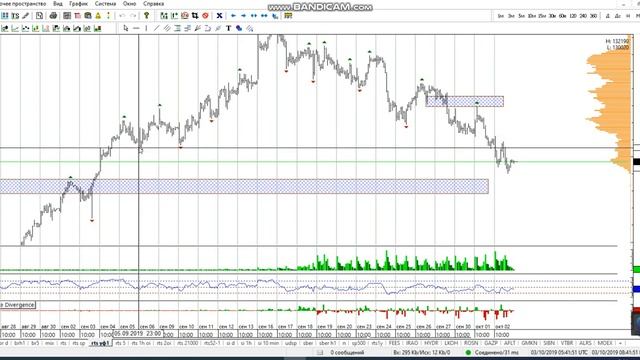Select the diagonal trend line tool
Screen dimensions: 640x360
[x=156, y=28]
